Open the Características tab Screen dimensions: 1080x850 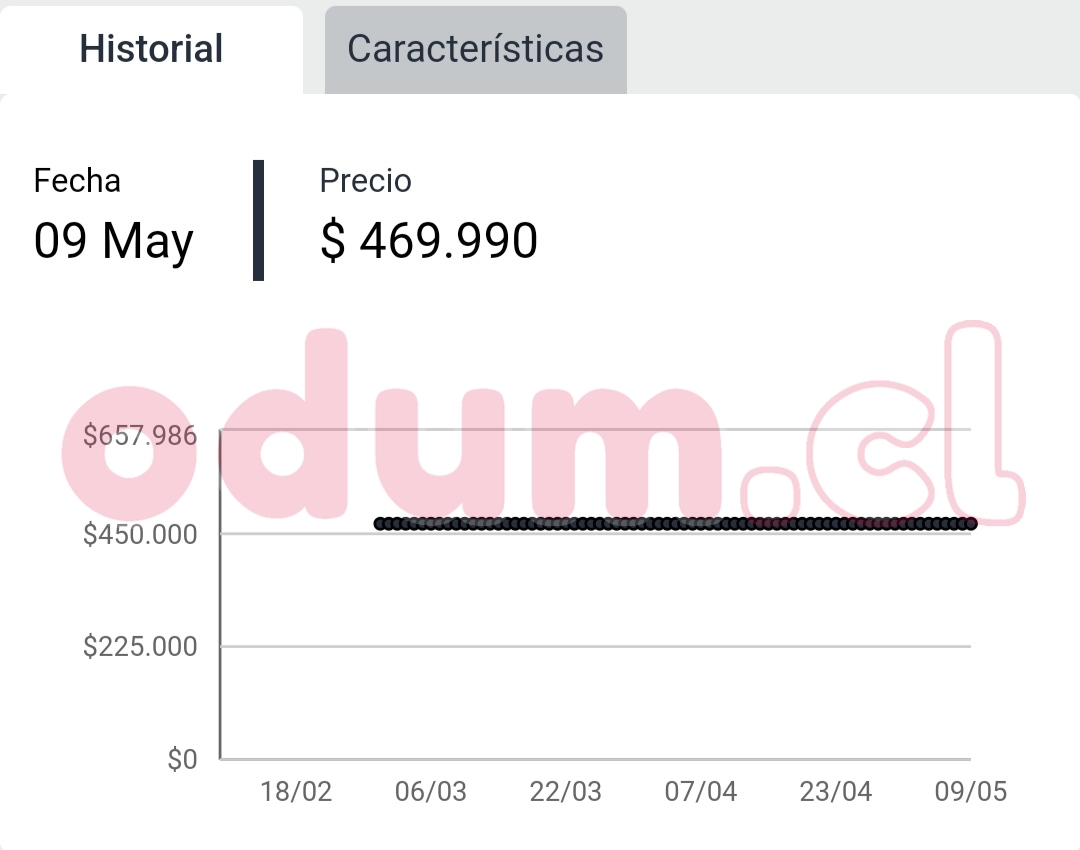pos(475,49)
